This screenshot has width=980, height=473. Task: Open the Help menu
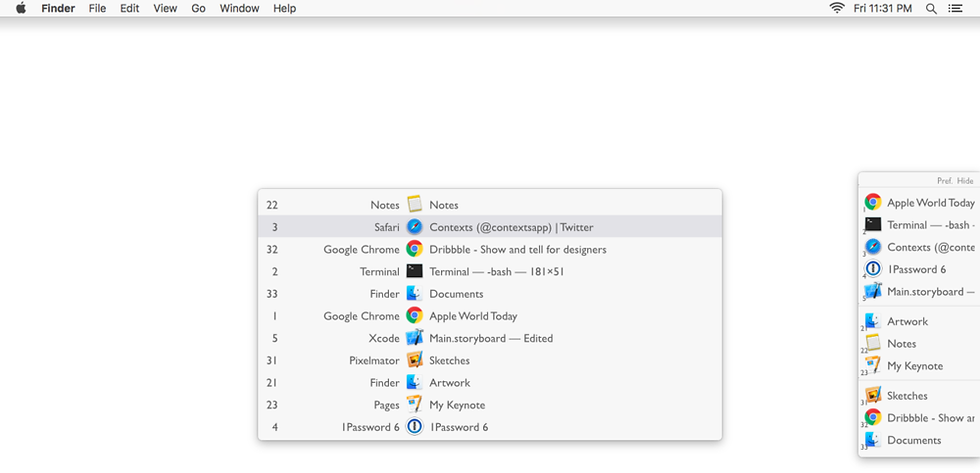coord(284,8)
